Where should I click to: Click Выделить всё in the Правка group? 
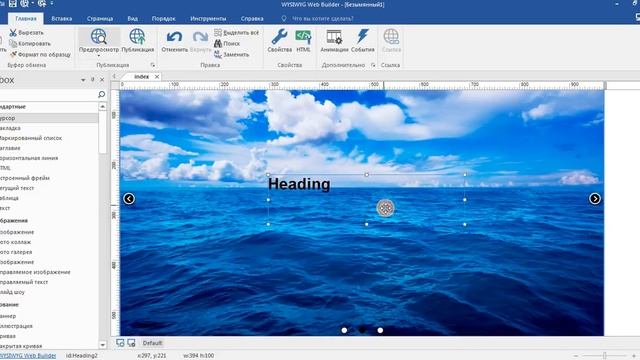[236, 33]
